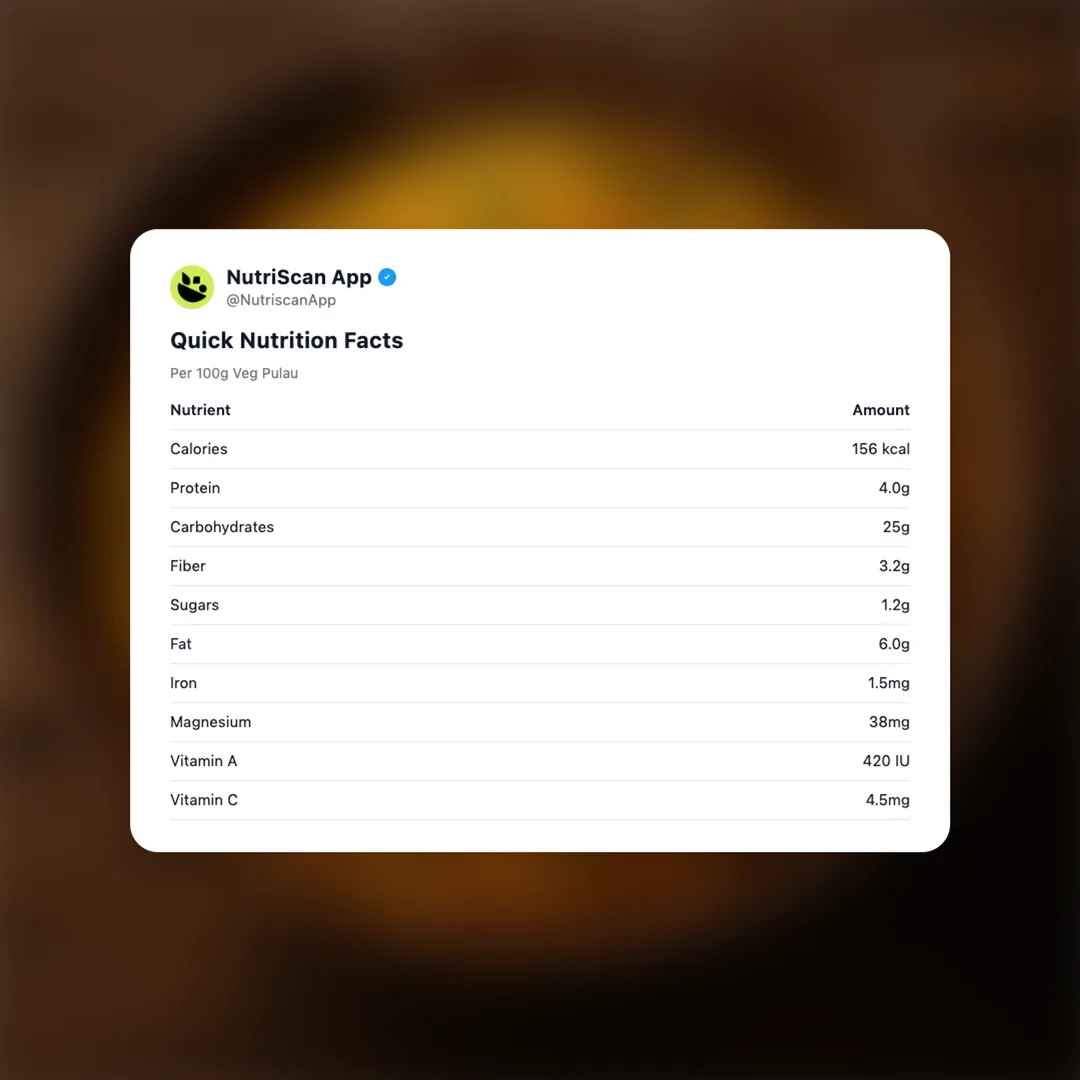Image resolution: width=1080 pixels, height=1080 pixels.
Task: Click the blue verified checkmark badge
Action: click(387, 278)
